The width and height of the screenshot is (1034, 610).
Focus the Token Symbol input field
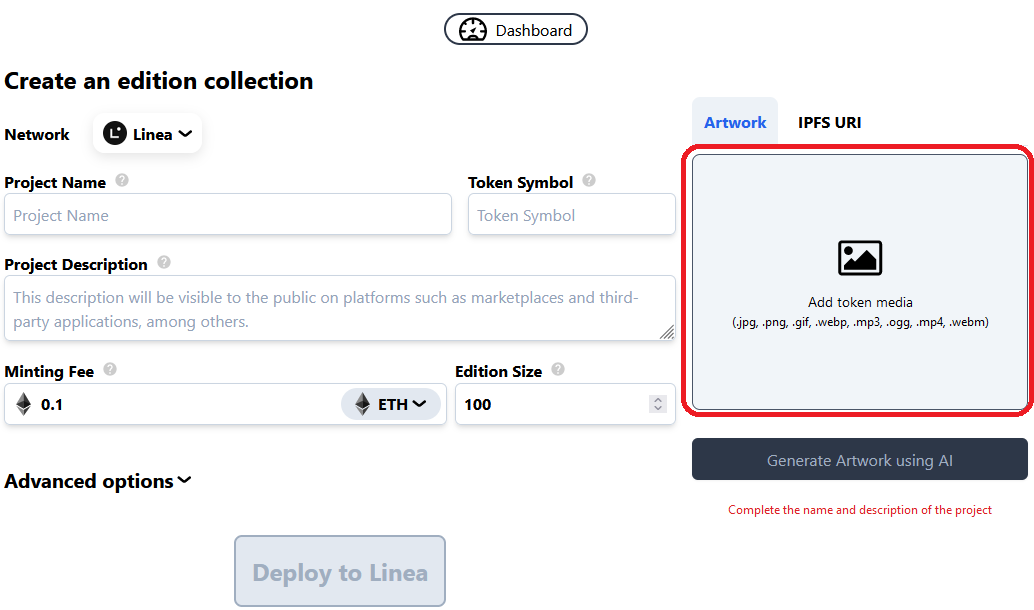[571, 215]
